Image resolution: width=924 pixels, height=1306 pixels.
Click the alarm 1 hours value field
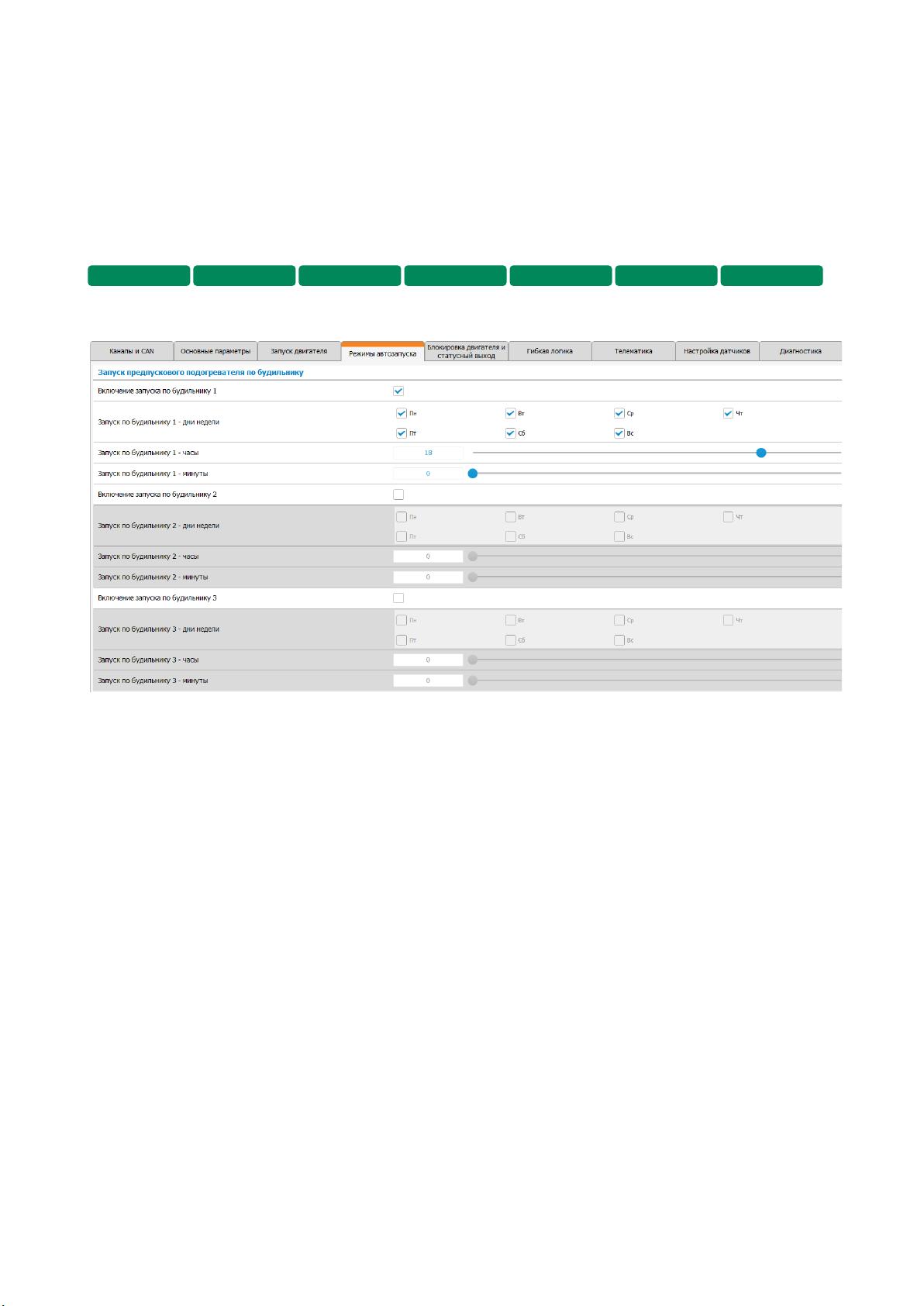click(428, 453)
